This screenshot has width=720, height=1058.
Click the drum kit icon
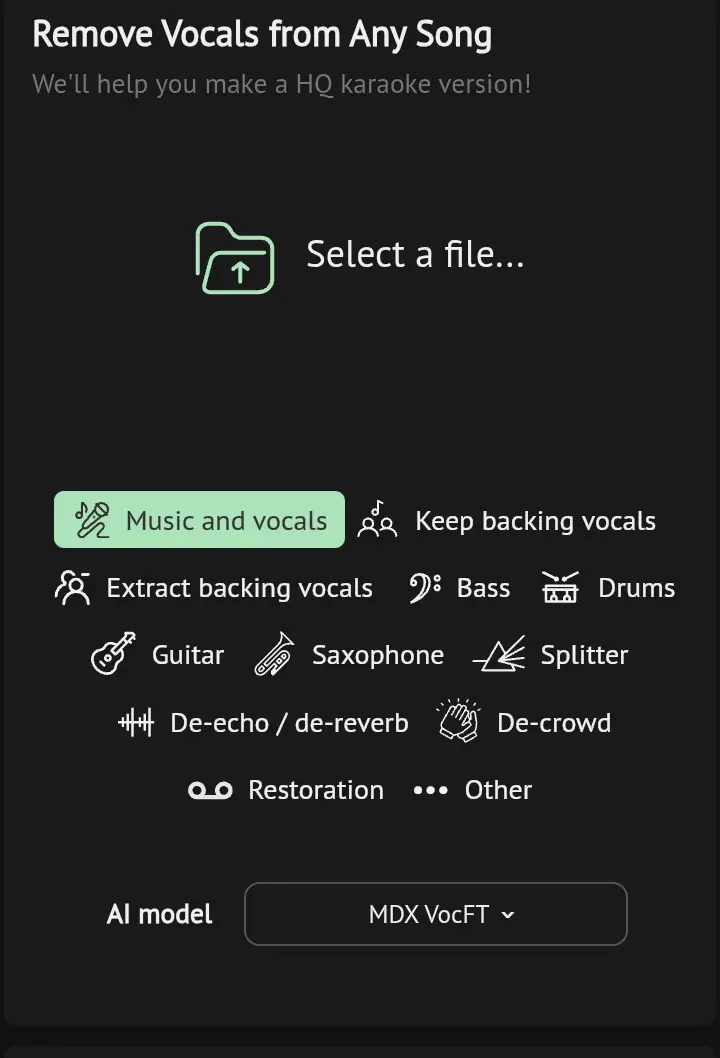coord(560,587)
